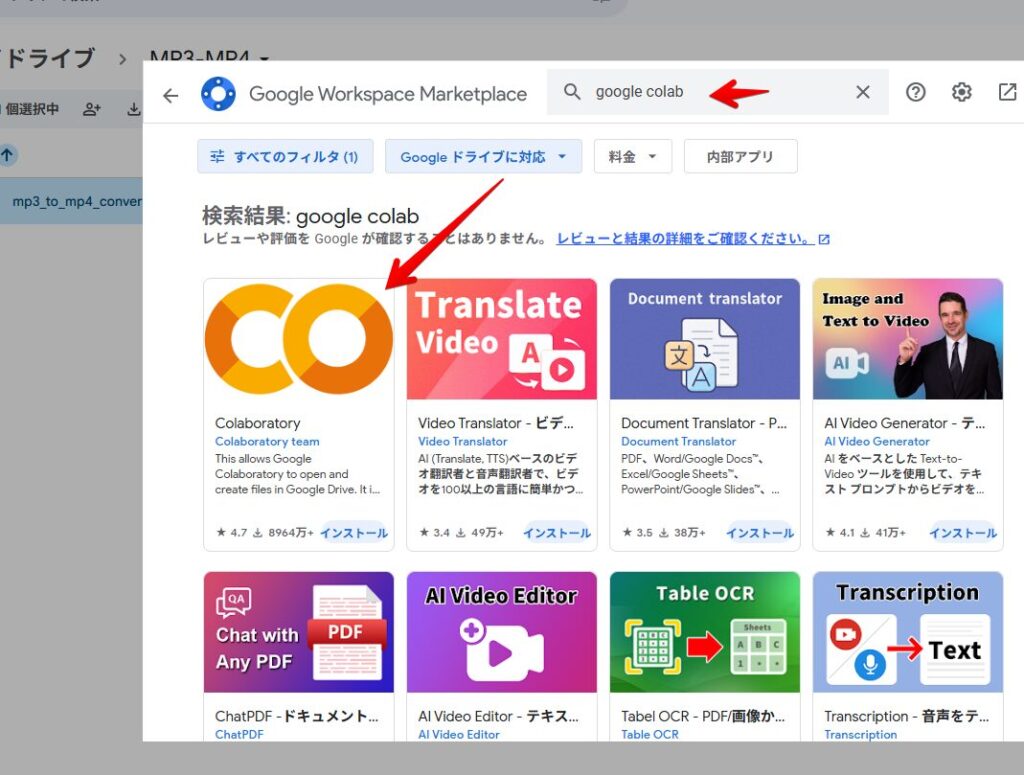Open the AI Video Editor developer link
The image size is (1024, 775).
click(458, 735)
